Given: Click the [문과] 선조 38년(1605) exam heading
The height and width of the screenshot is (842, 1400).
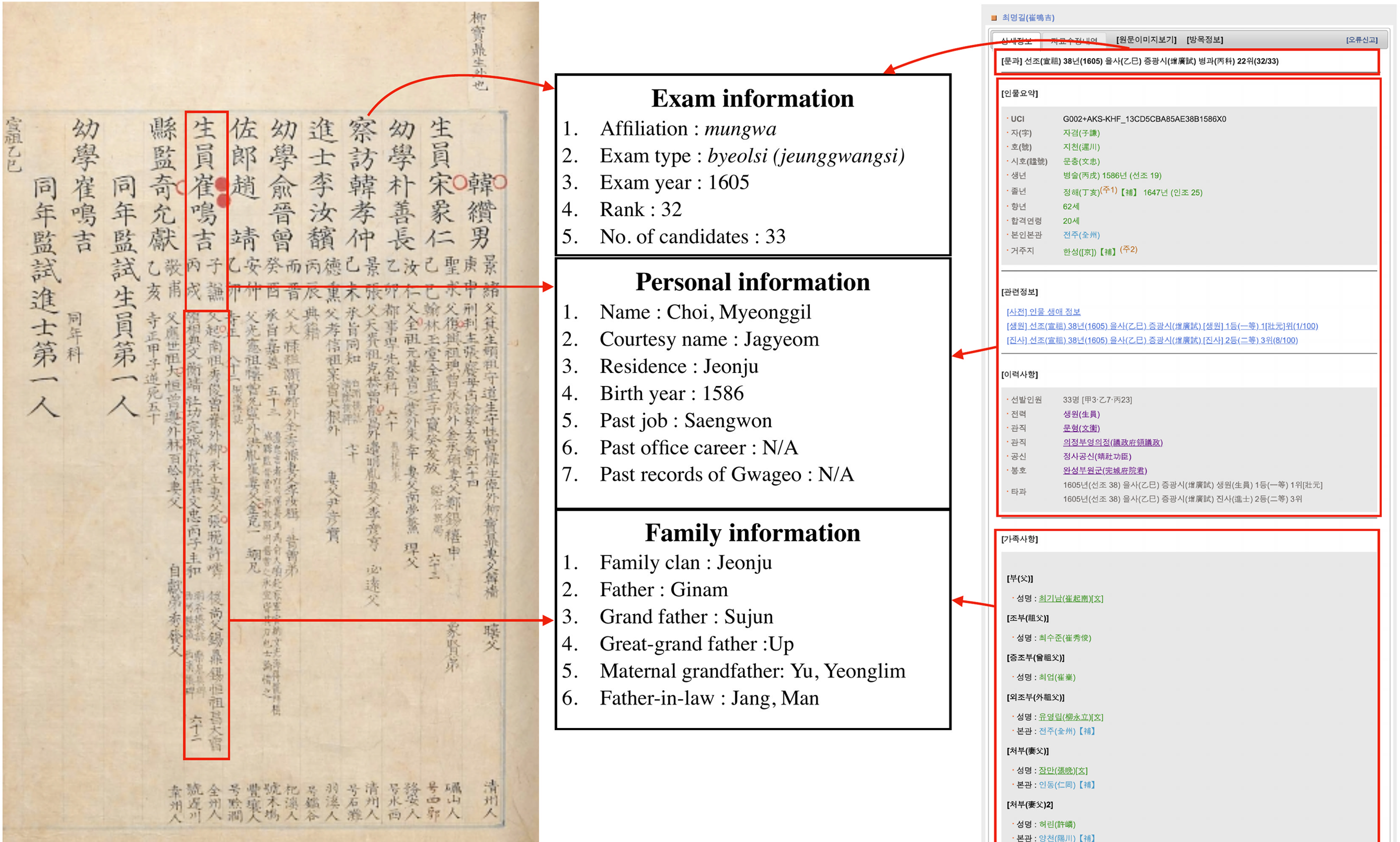Looking at the screenshot, I should (x=1139, y=61).
